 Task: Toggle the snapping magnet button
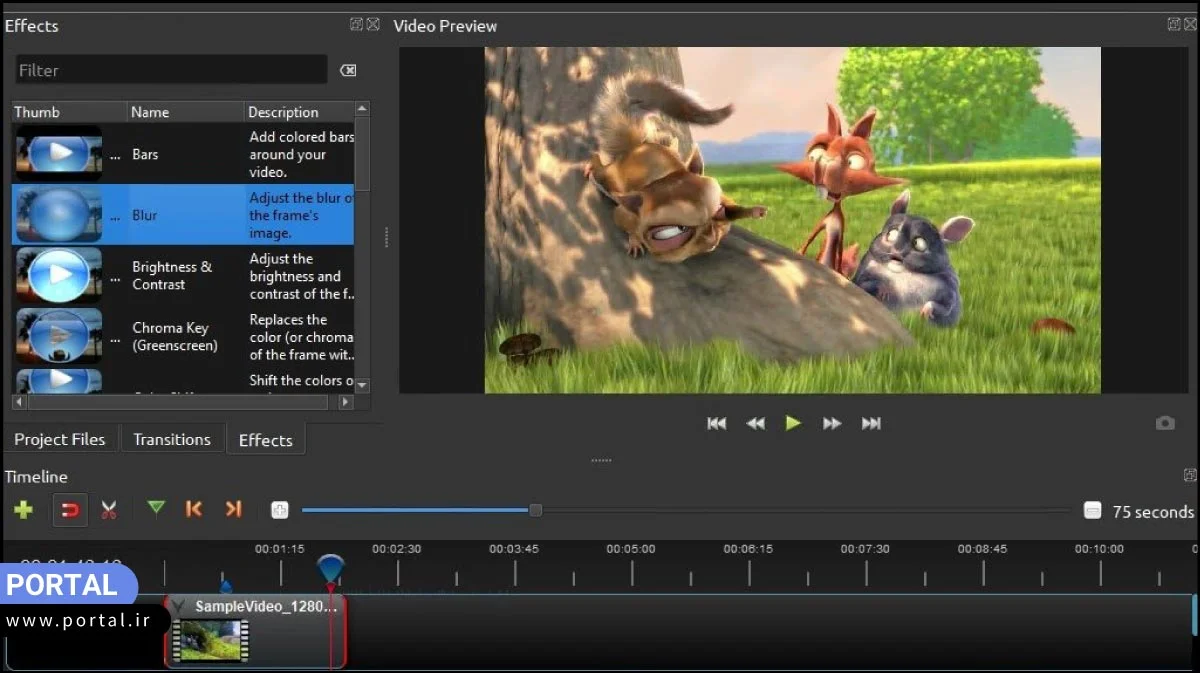(70, 510)
